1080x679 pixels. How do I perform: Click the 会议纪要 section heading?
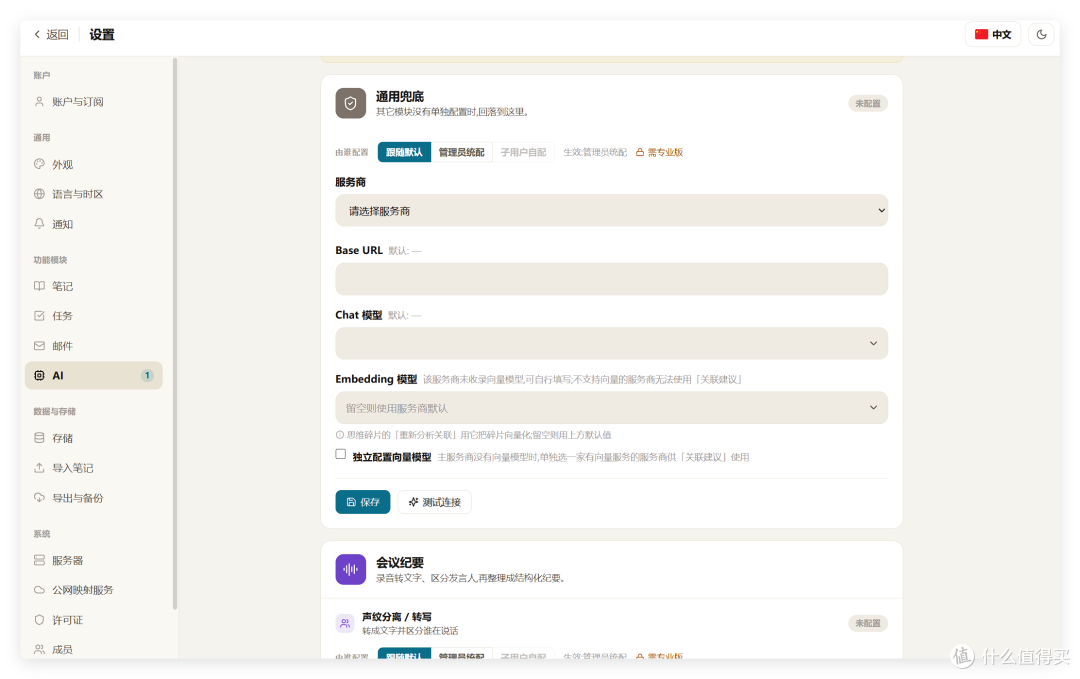399,563
